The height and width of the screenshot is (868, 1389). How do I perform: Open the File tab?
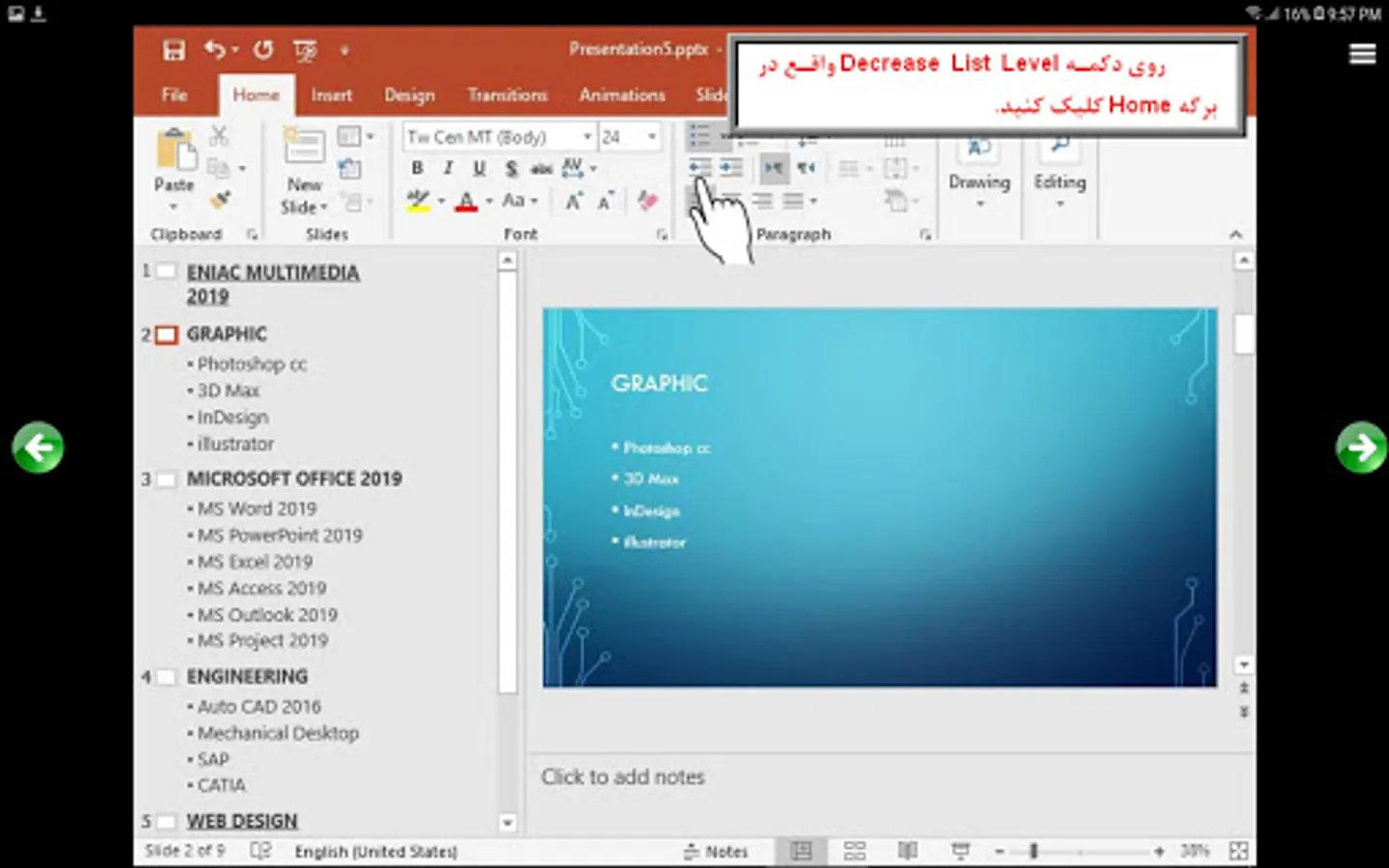pyautogui.click(x=175, y=95)
